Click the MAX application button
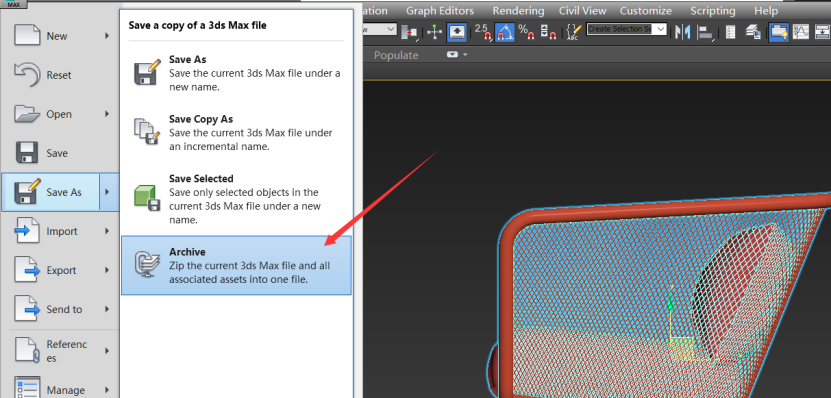 [14, 4]
